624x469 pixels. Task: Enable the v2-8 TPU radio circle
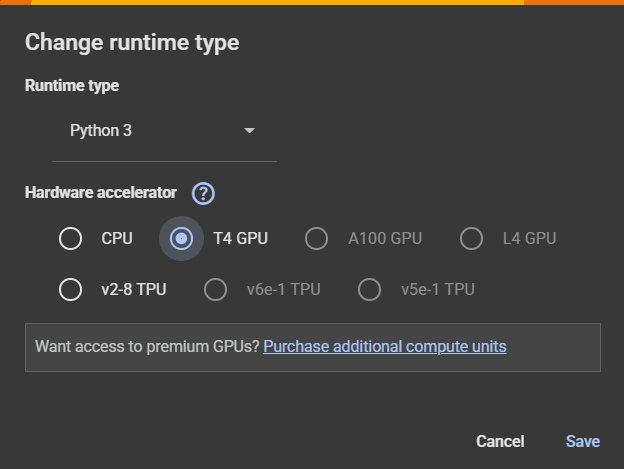pyautogui.click(x=70, y=289)
